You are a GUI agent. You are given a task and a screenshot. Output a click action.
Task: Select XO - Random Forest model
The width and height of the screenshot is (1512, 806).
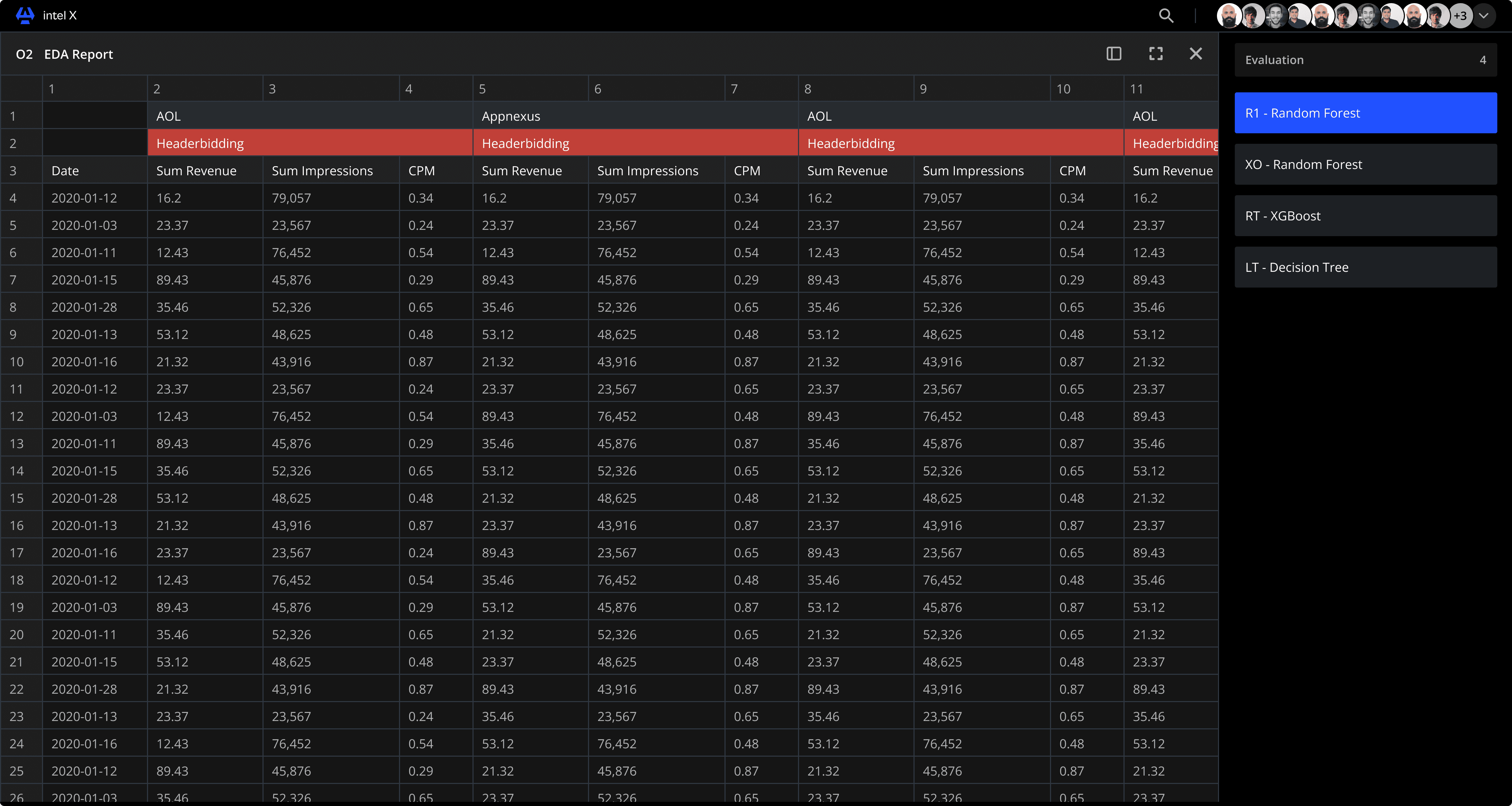point(1365,165)
